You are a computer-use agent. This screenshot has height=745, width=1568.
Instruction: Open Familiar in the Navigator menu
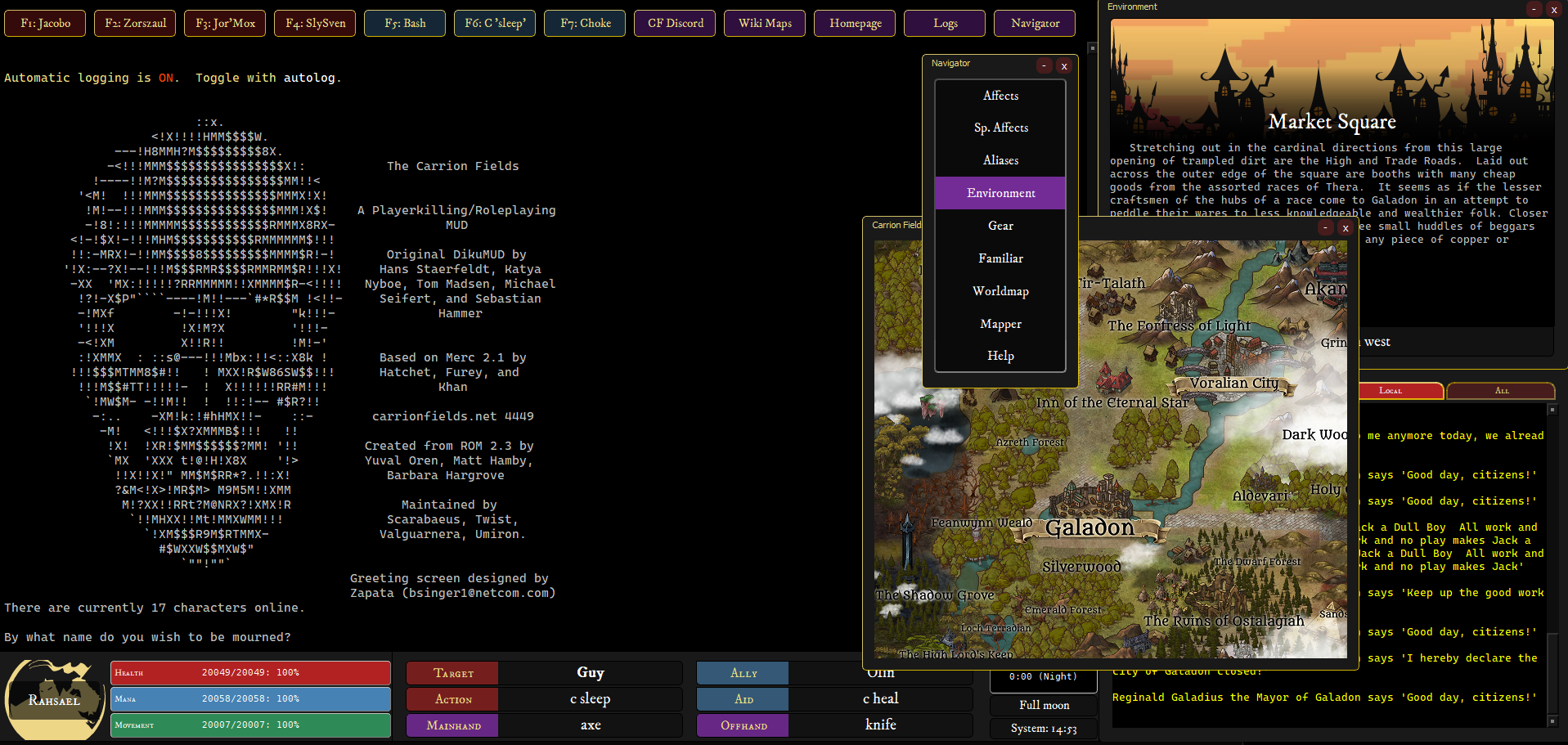[1000, 258]
